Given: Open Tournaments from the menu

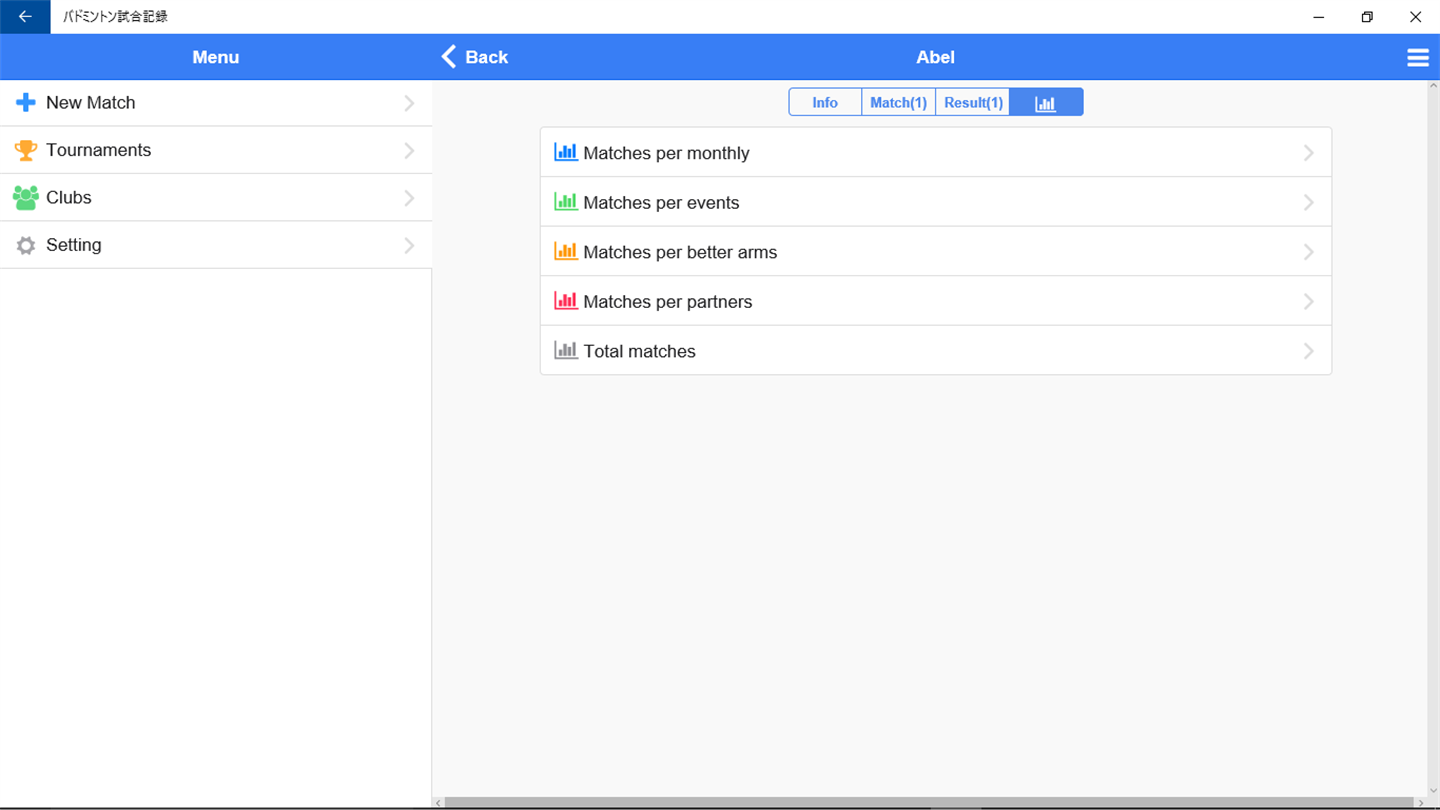Looking at the screenshot, I should 216,150.
